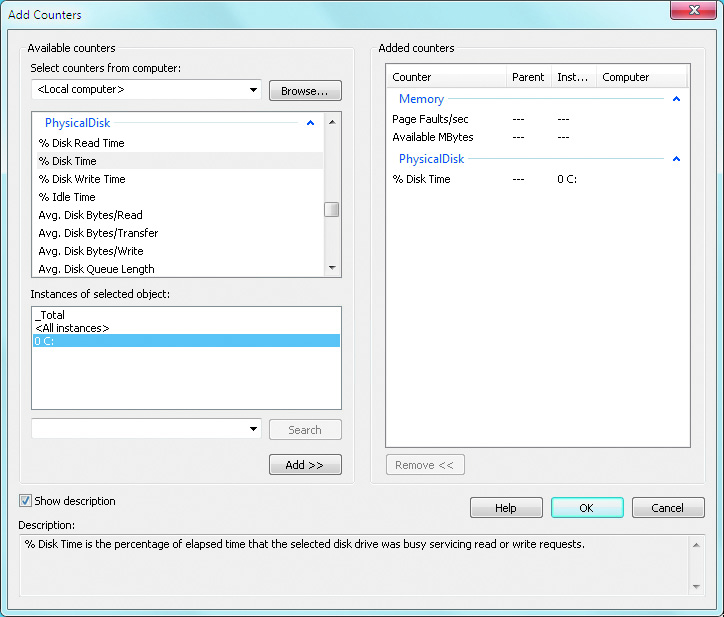Select the _Total instance
The height and width of the screenshot is (617, 724).
tap(187, 315)
